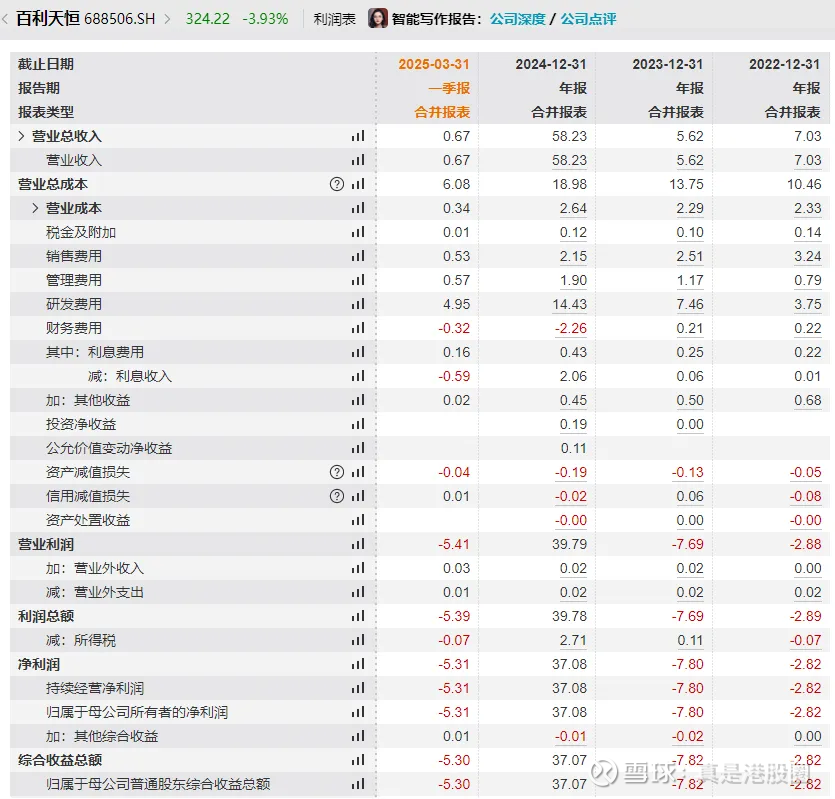Click the 2024 财务费用 value -2.26
Image resolution: width=835 pixels, height=799 pixels.
click(x=571, y=328)
